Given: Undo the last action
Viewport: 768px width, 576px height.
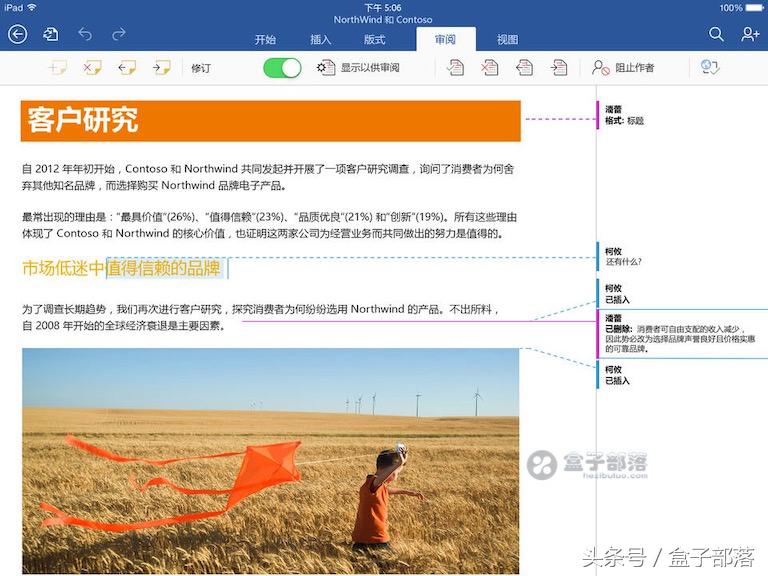Looking at the screenshot, I should [x=85, y=35].
